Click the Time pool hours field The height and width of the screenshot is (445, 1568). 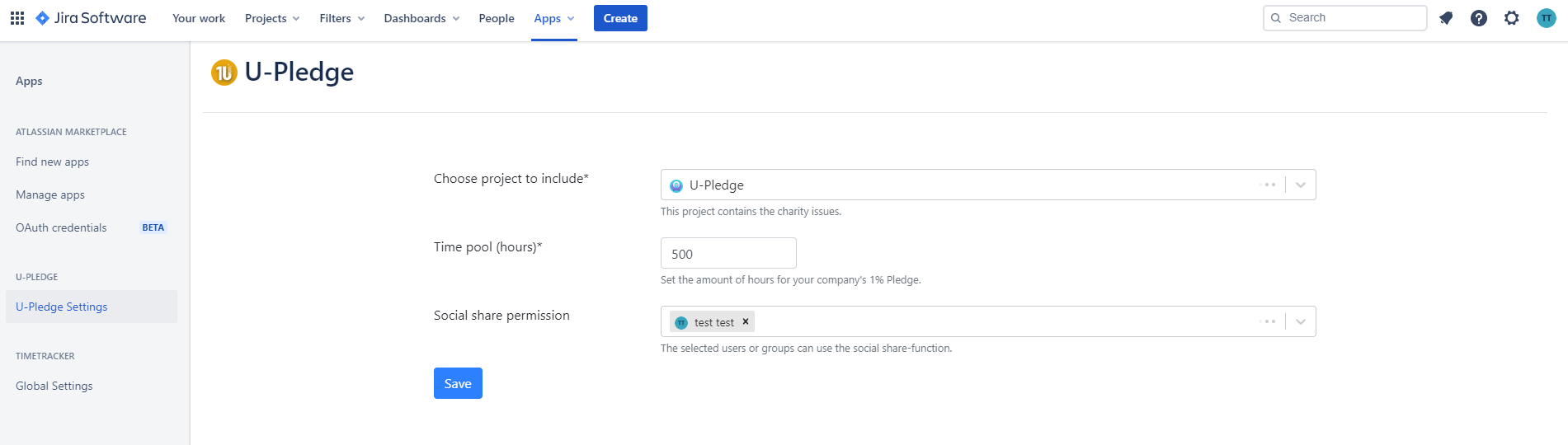[x=728, y=254]
